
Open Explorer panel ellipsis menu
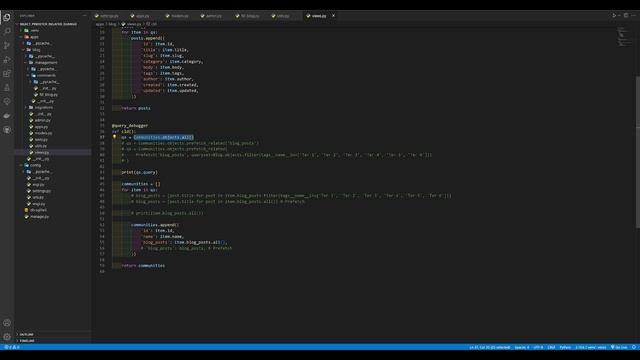point(84,16)
